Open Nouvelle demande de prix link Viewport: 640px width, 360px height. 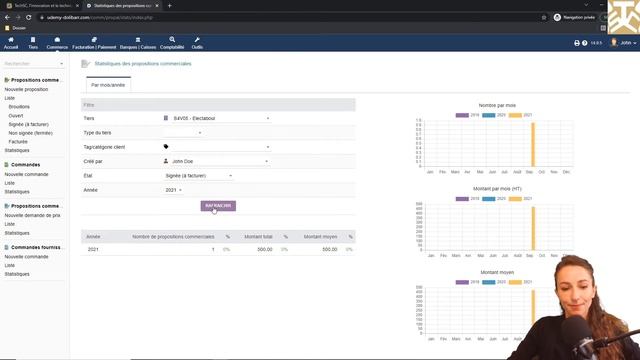(32, 216)
